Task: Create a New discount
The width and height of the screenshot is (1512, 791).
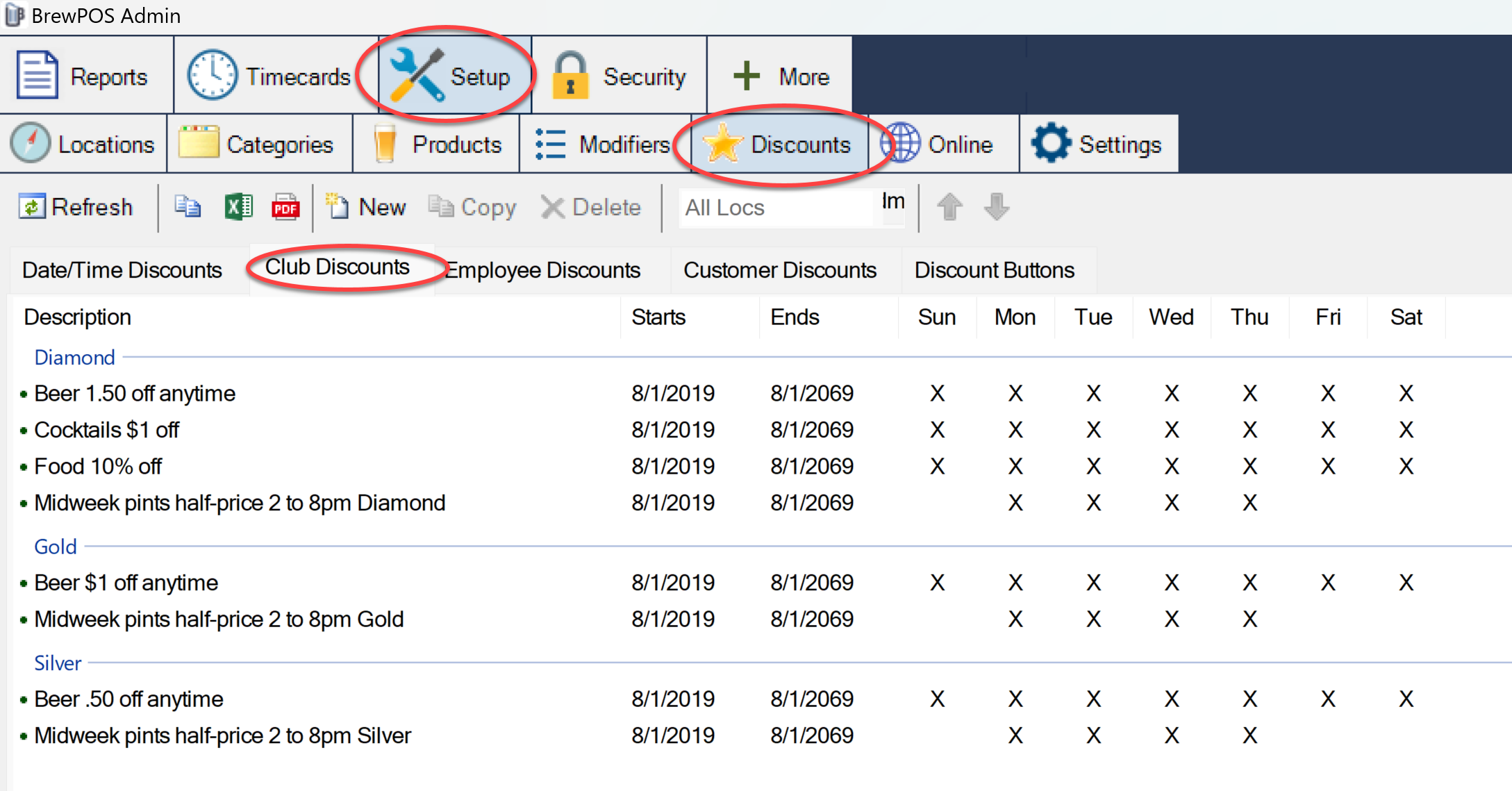Action: [x=365, y=207]
